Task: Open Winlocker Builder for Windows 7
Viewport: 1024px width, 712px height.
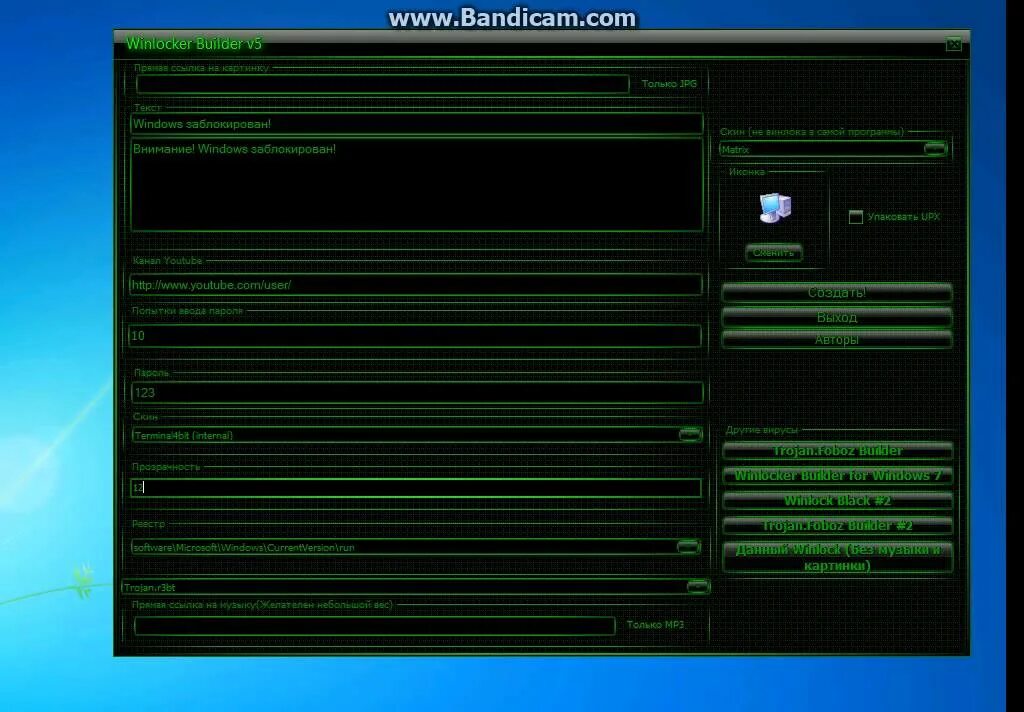Action: (x=837, y=476)
